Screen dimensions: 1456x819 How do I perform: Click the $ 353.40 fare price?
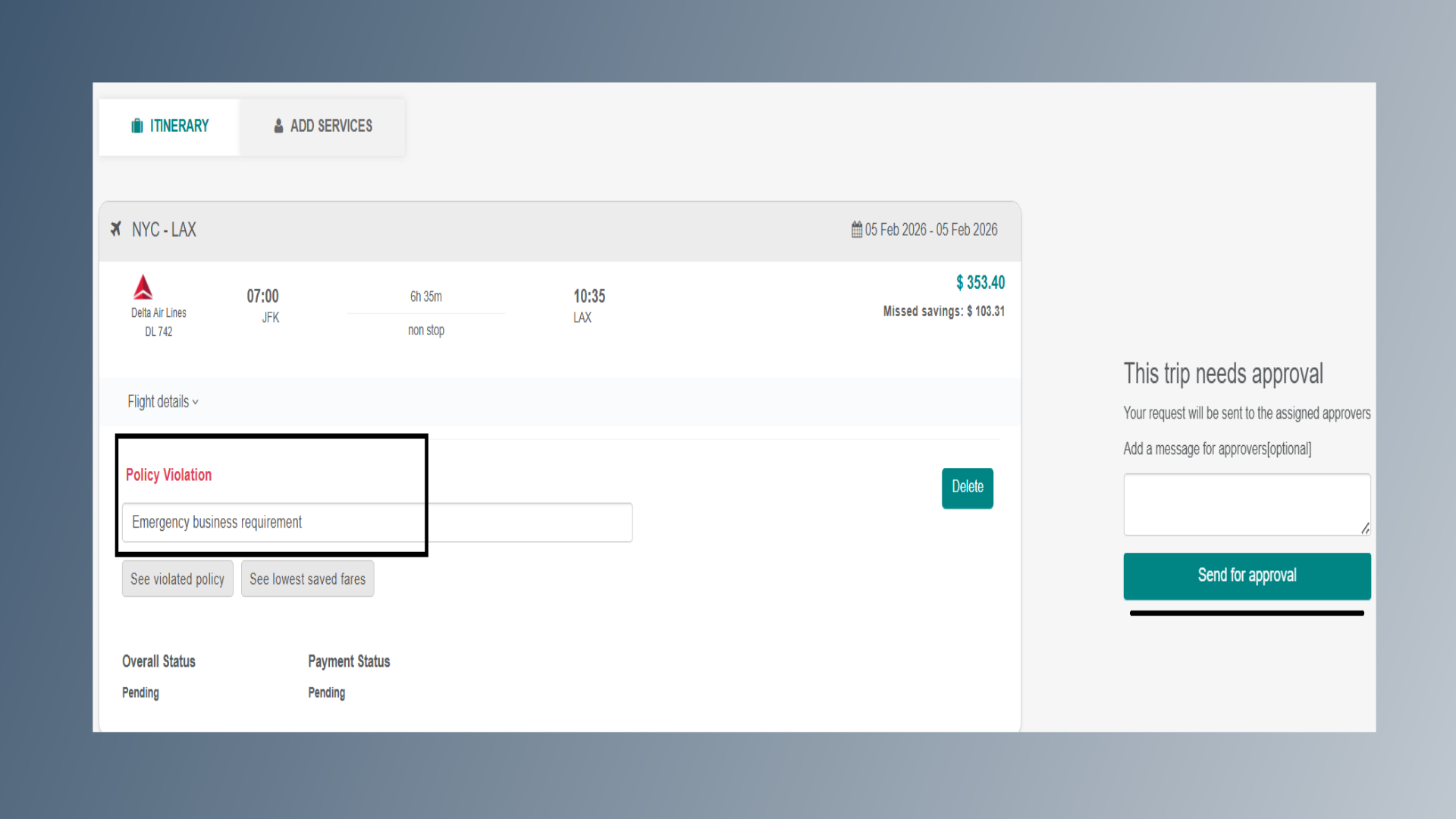[980, 283]
